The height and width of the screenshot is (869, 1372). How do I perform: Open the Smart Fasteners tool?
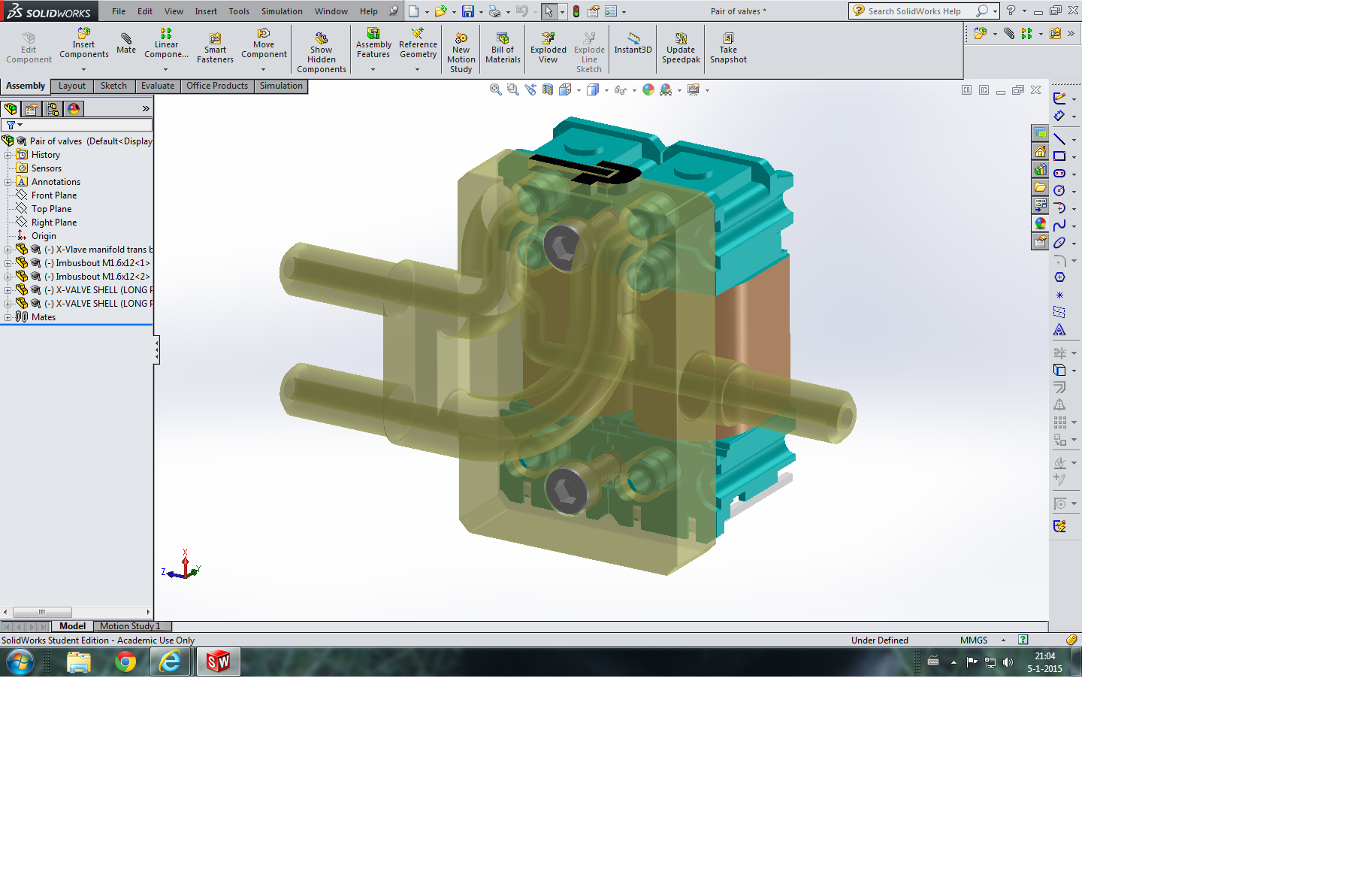pyautogui.click(x=215, y=48)
